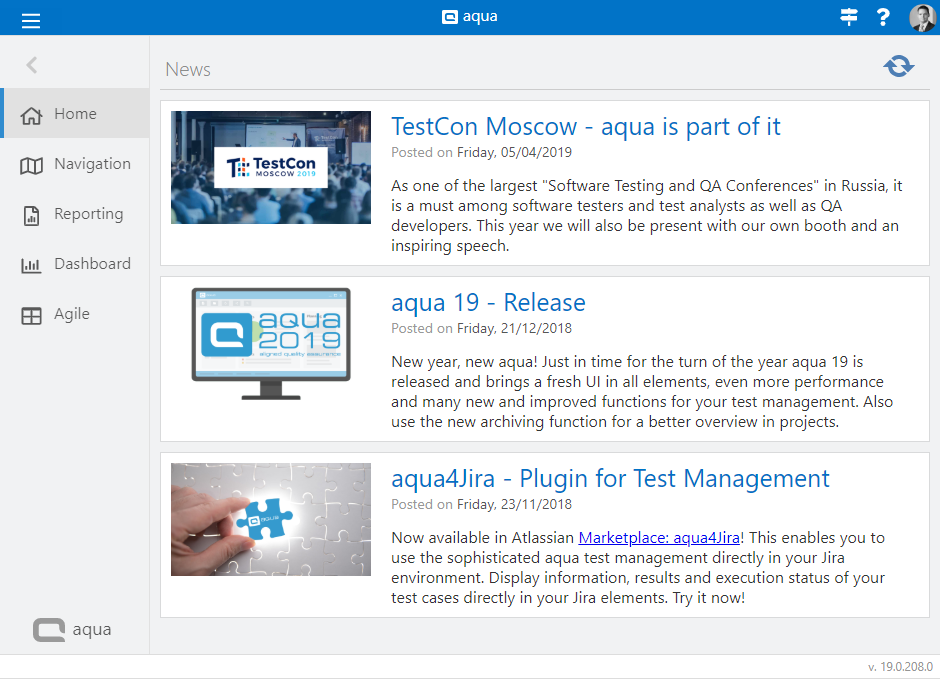Image resolution: width=940 pixels, height=679 pixels.
Task: Open aqua4Jira Plugin for Test Management headline
Action: [x=610, y=479]
